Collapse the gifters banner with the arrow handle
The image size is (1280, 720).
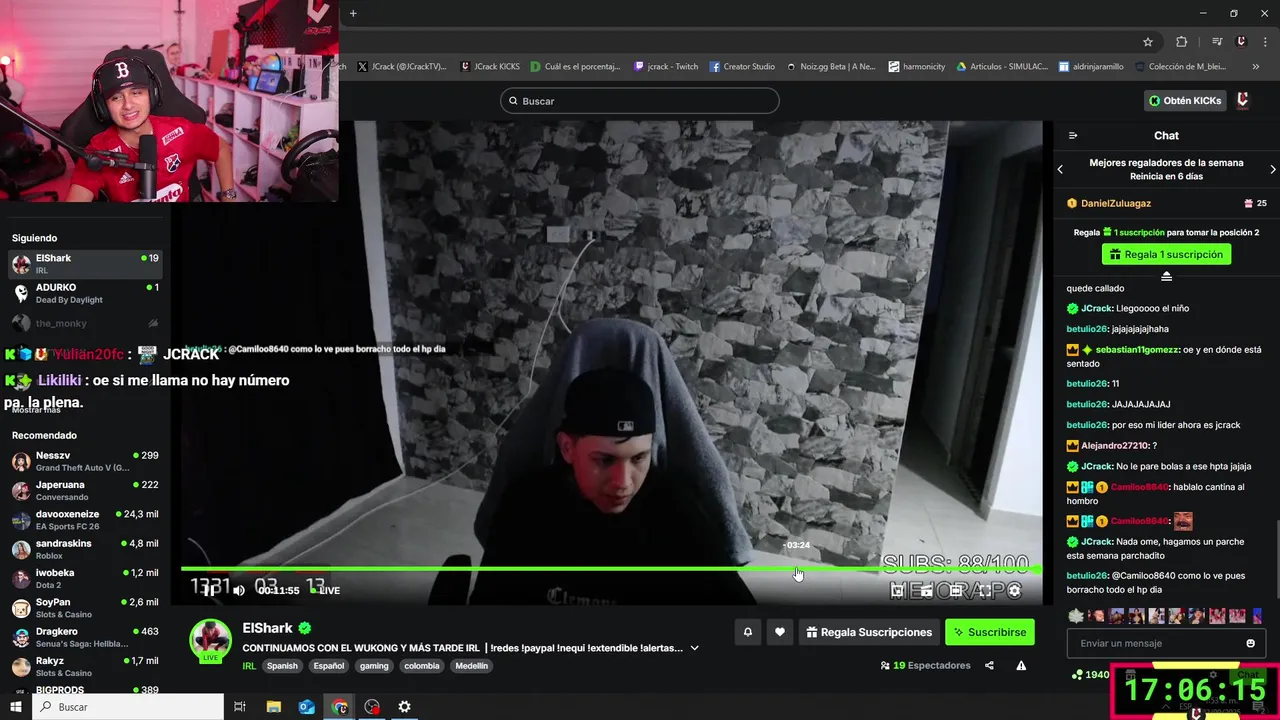tap(1166, 276)
